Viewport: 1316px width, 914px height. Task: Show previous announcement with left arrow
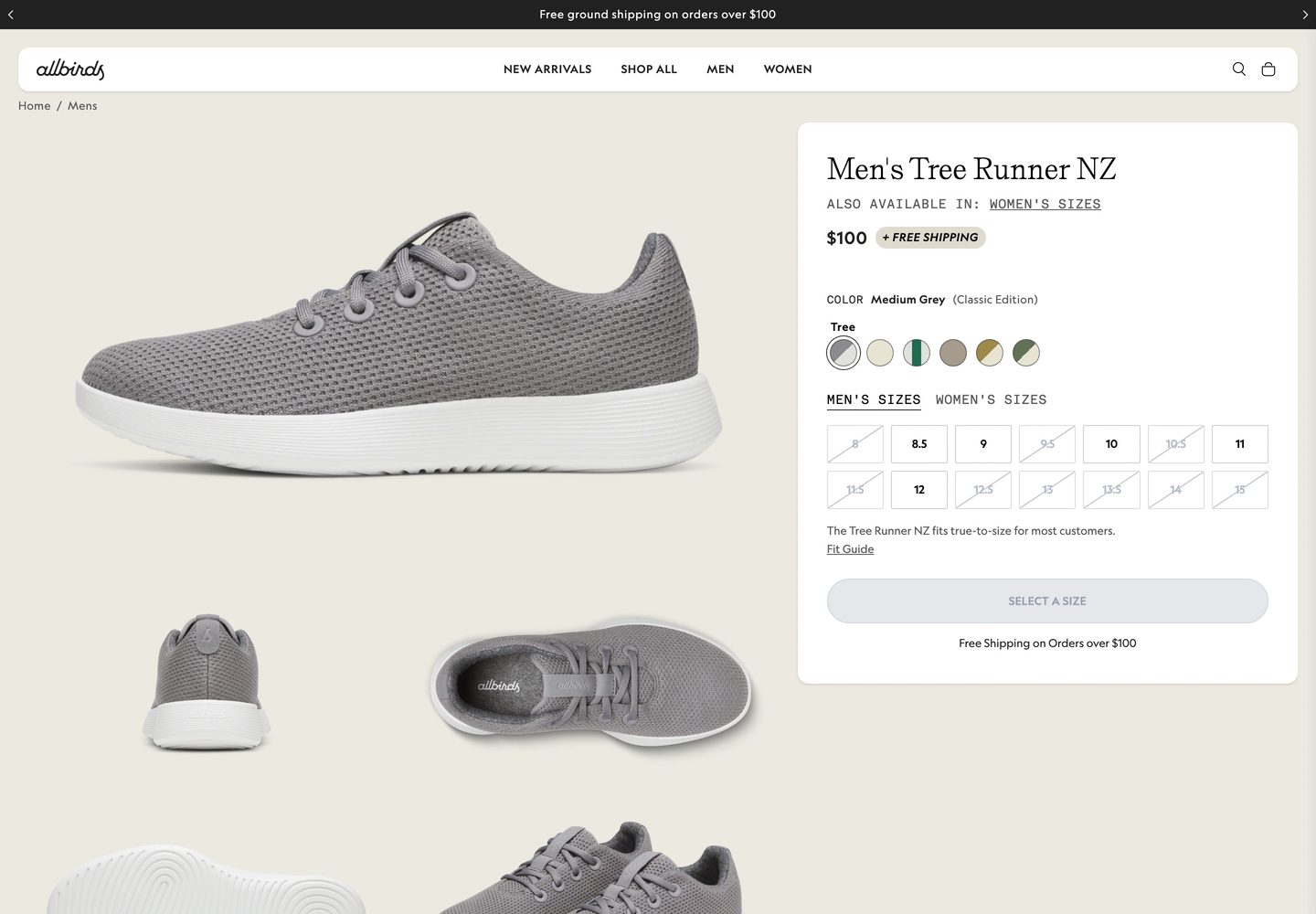click(x=11, y=15)
